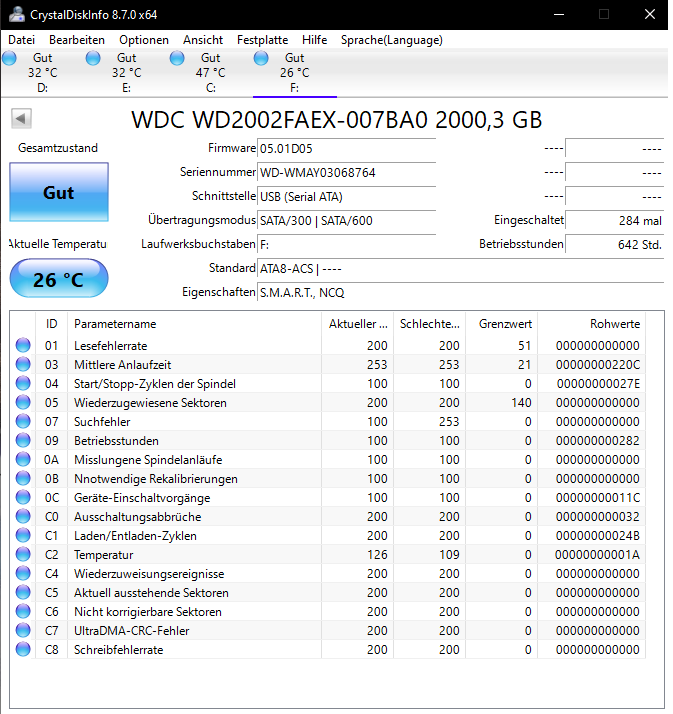Image resolution: width=673 pixels, height=714 pixels.
Task: Open the Bearbeiten menu
Action: [77, 40]
